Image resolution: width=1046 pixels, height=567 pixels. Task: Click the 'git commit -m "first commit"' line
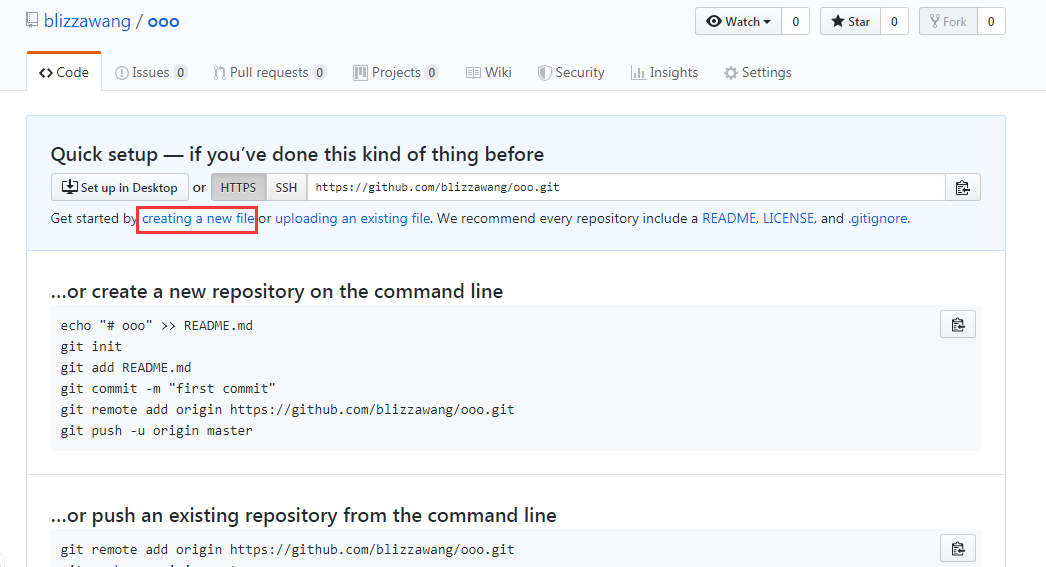tap(168, 389)
